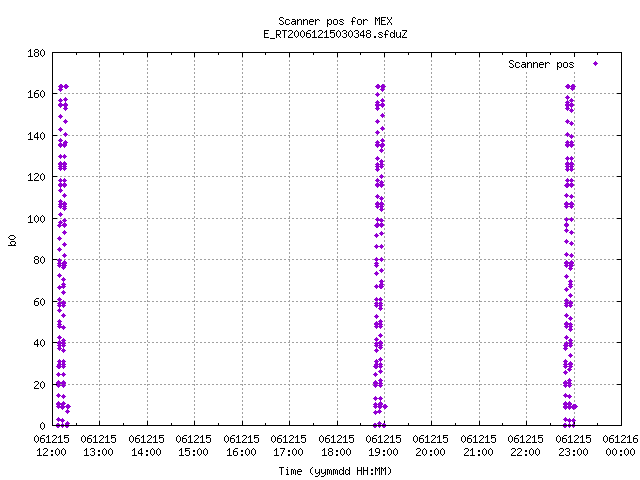Click x-axis tick label 061215 23:00

coord(573,446)
